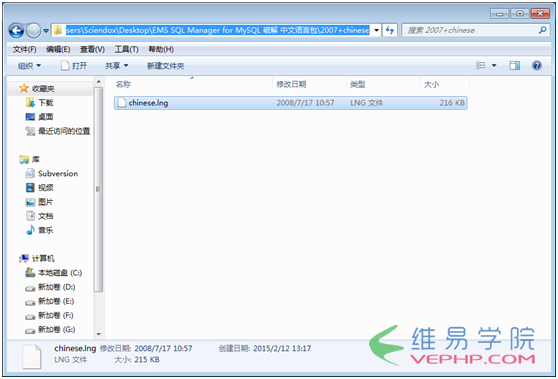Screen dimensions: 558x379
Task: Expand the address bar history dropdown
Action: tap(377, 30)
